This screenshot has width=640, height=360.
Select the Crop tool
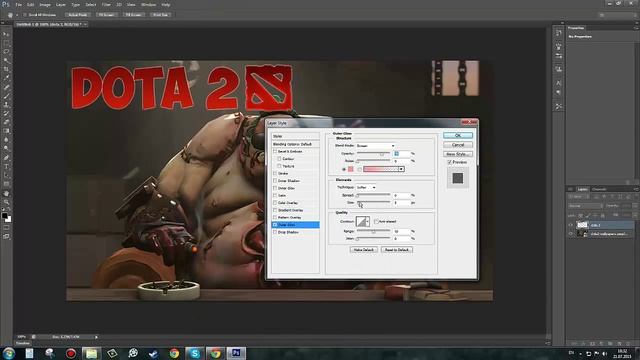pos(6,69)
